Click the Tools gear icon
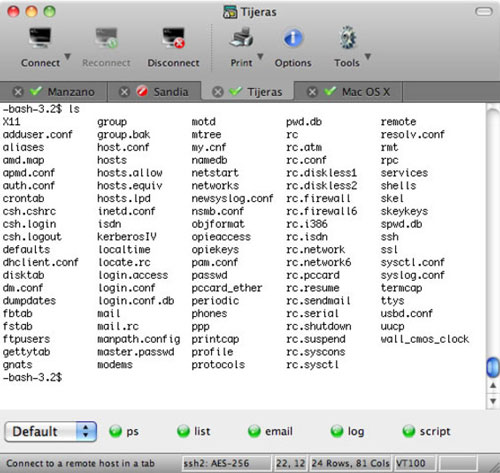Screen dimensions: 500x473 point(347,37)
